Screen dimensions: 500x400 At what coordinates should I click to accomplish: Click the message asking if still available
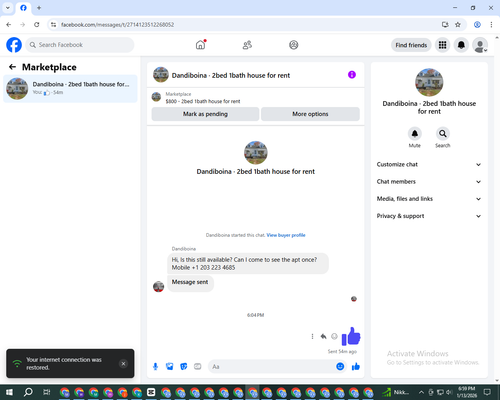248,263
